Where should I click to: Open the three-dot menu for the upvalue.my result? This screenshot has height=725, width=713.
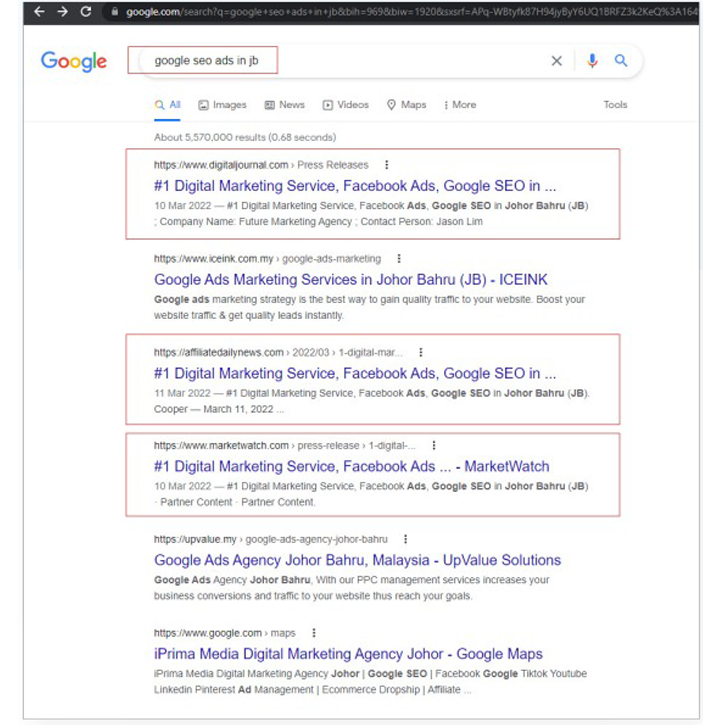(x=406, y=539)
